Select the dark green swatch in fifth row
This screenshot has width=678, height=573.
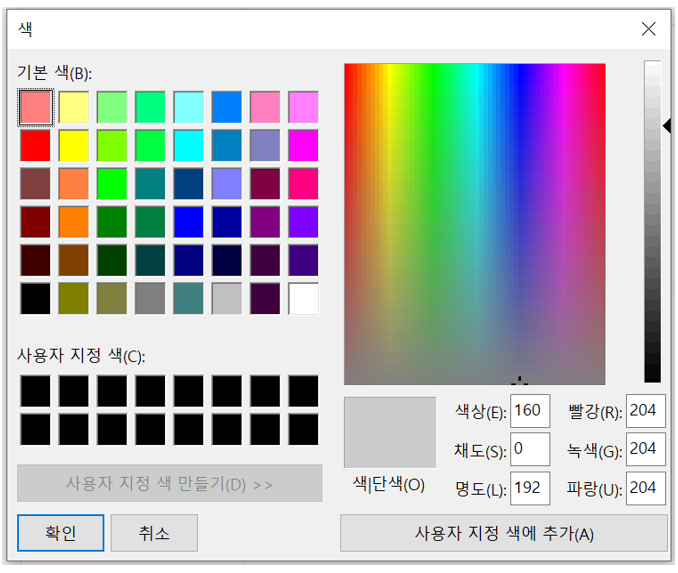tap(112, 260)
